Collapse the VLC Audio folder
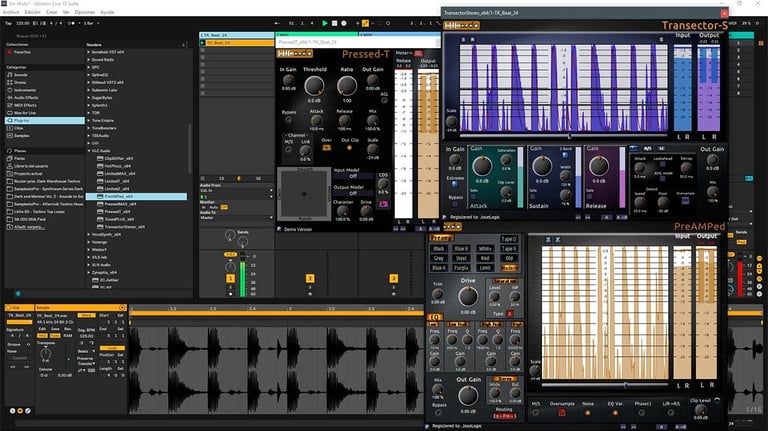The image size is (768, 431). point(88,149)
